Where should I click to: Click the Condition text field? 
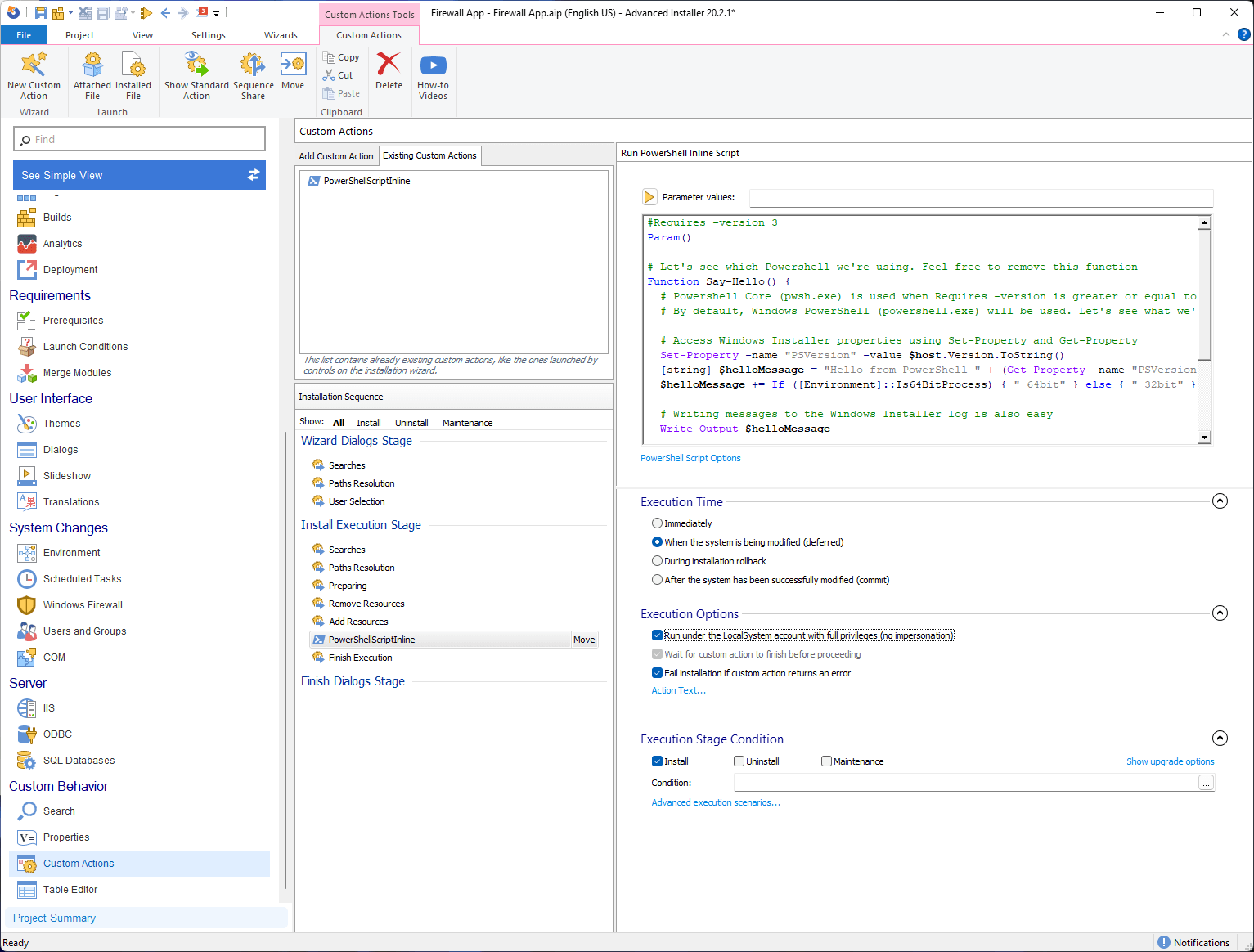pyautogui.click(x=966, y=783)
